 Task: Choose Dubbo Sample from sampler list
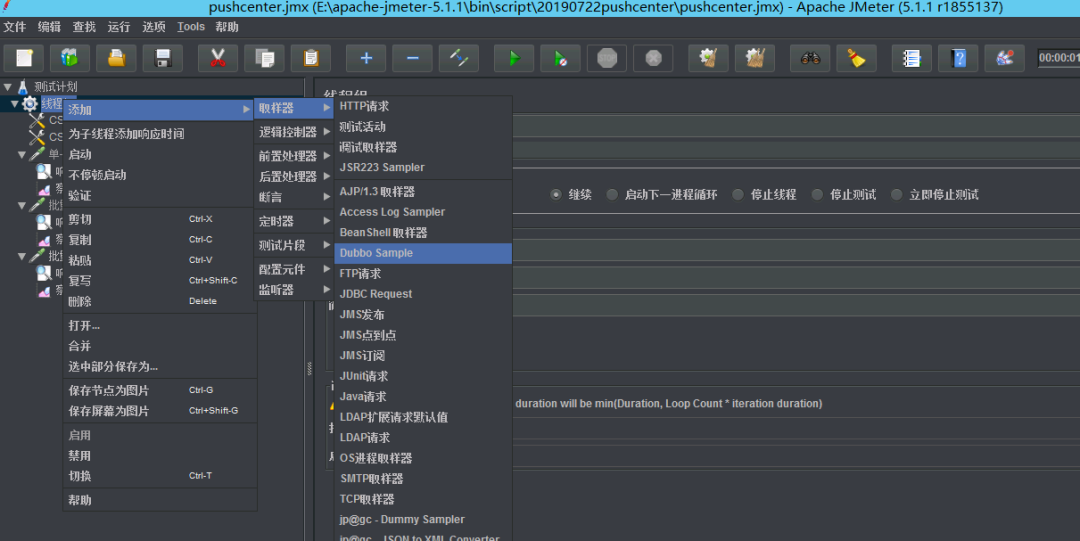423,253
